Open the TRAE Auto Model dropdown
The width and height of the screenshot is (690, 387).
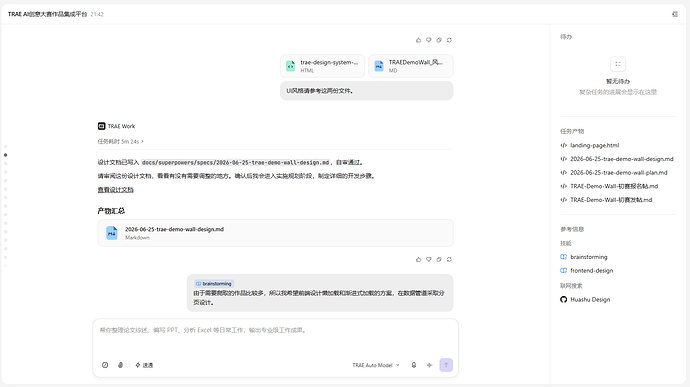pyautogui.click(x=376, y=365)
